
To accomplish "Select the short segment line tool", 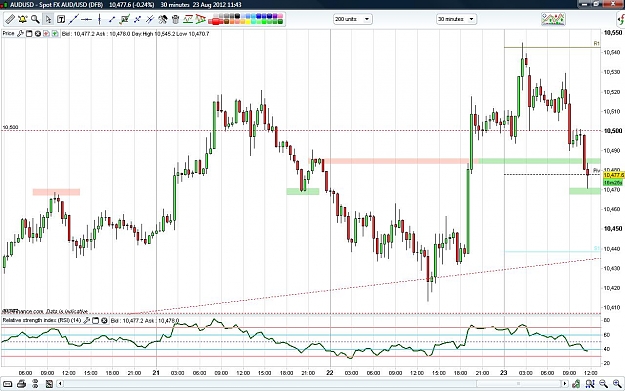I will pos(112,19).
